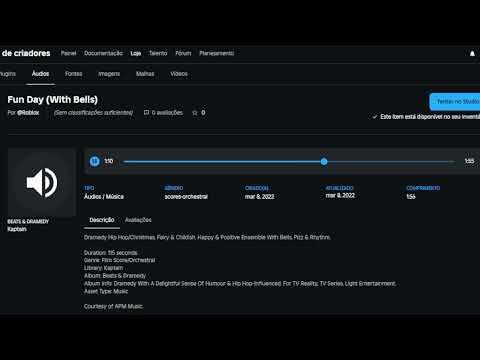Screen dimensions: 480x360
Task: Click the Fun Day (With Bells) title
Action: (53, 100)
